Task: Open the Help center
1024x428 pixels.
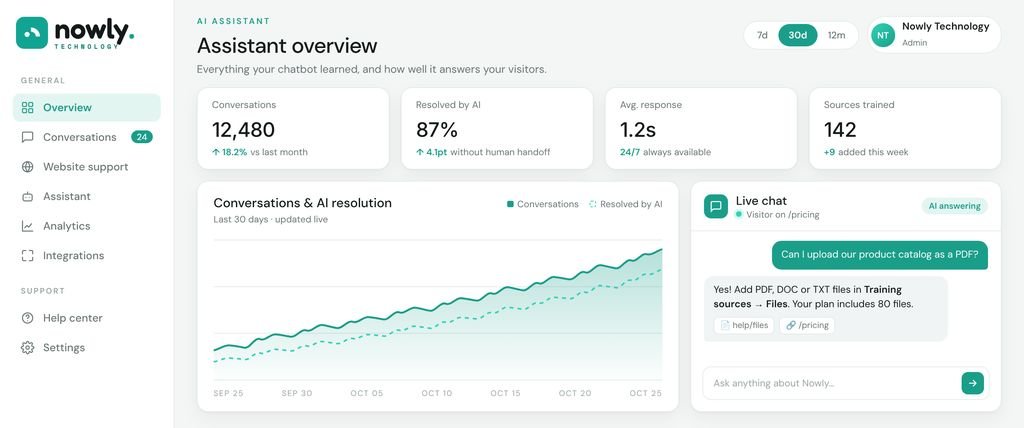Action: pyautogui.click(x=87, y=318)
